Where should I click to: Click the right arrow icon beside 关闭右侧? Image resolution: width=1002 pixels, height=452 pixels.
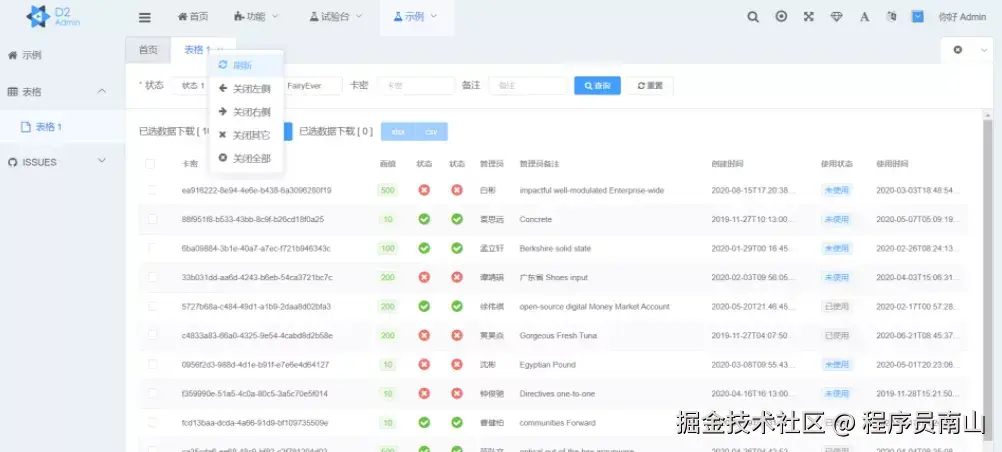[x=222, y=111]
